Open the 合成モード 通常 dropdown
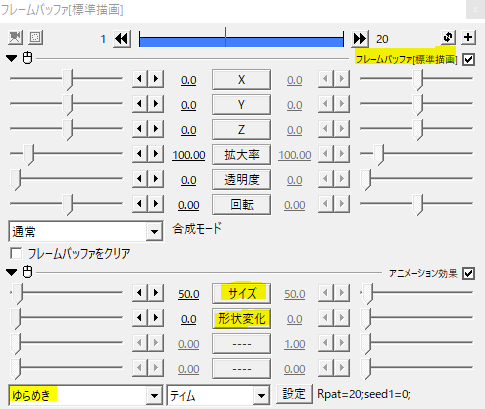 coord(86,231)
